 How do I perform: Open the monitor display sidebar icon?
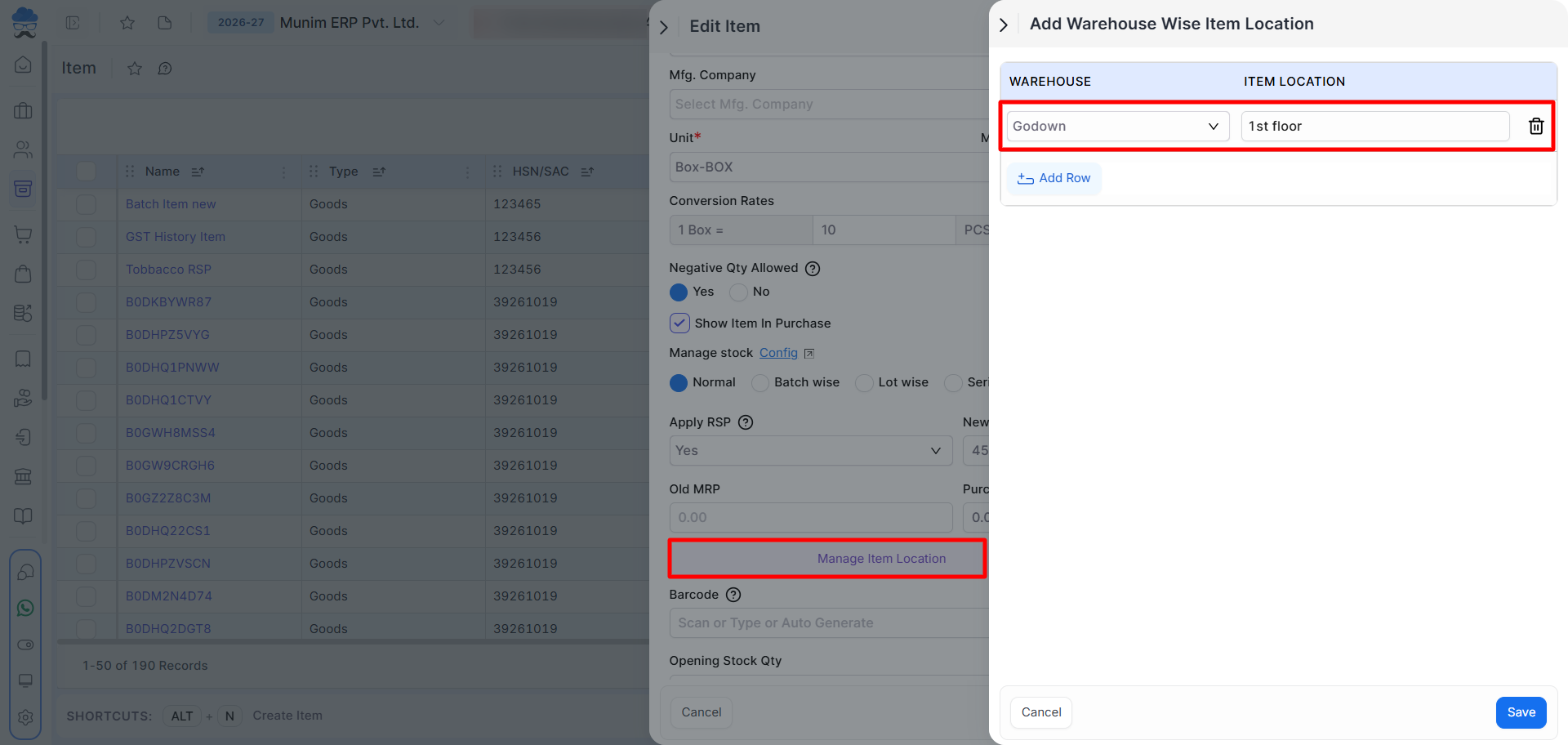(25, 680)
